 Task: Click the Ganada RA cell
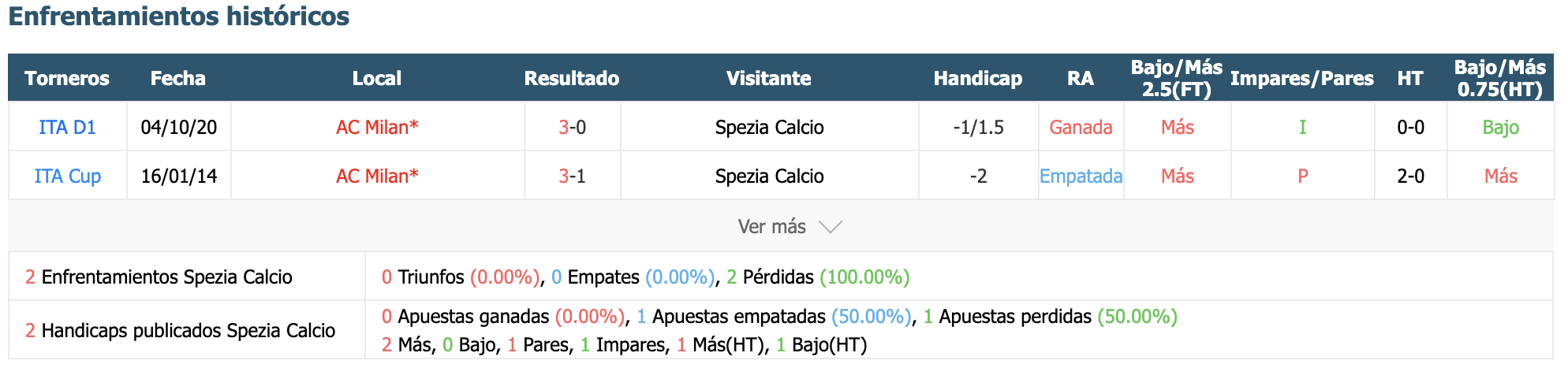(1081, 127)
